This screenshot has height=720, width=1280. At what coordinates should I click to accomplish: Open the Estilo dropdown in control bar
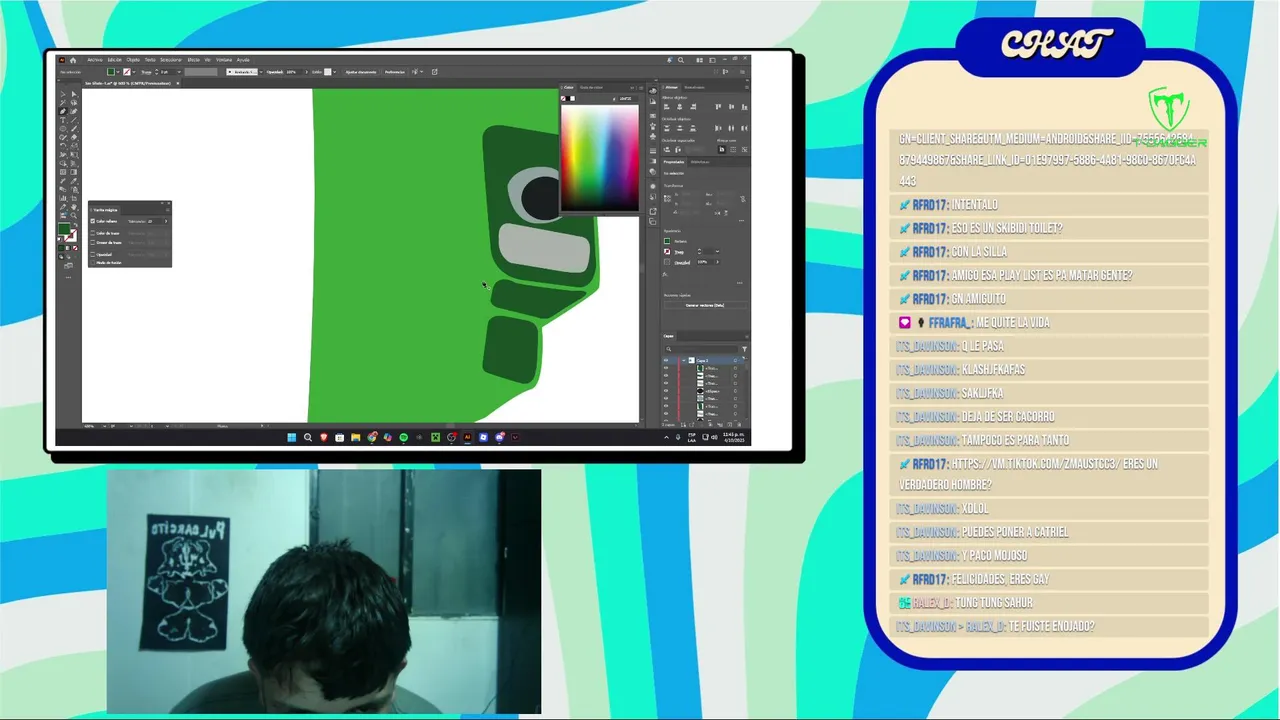335,72
